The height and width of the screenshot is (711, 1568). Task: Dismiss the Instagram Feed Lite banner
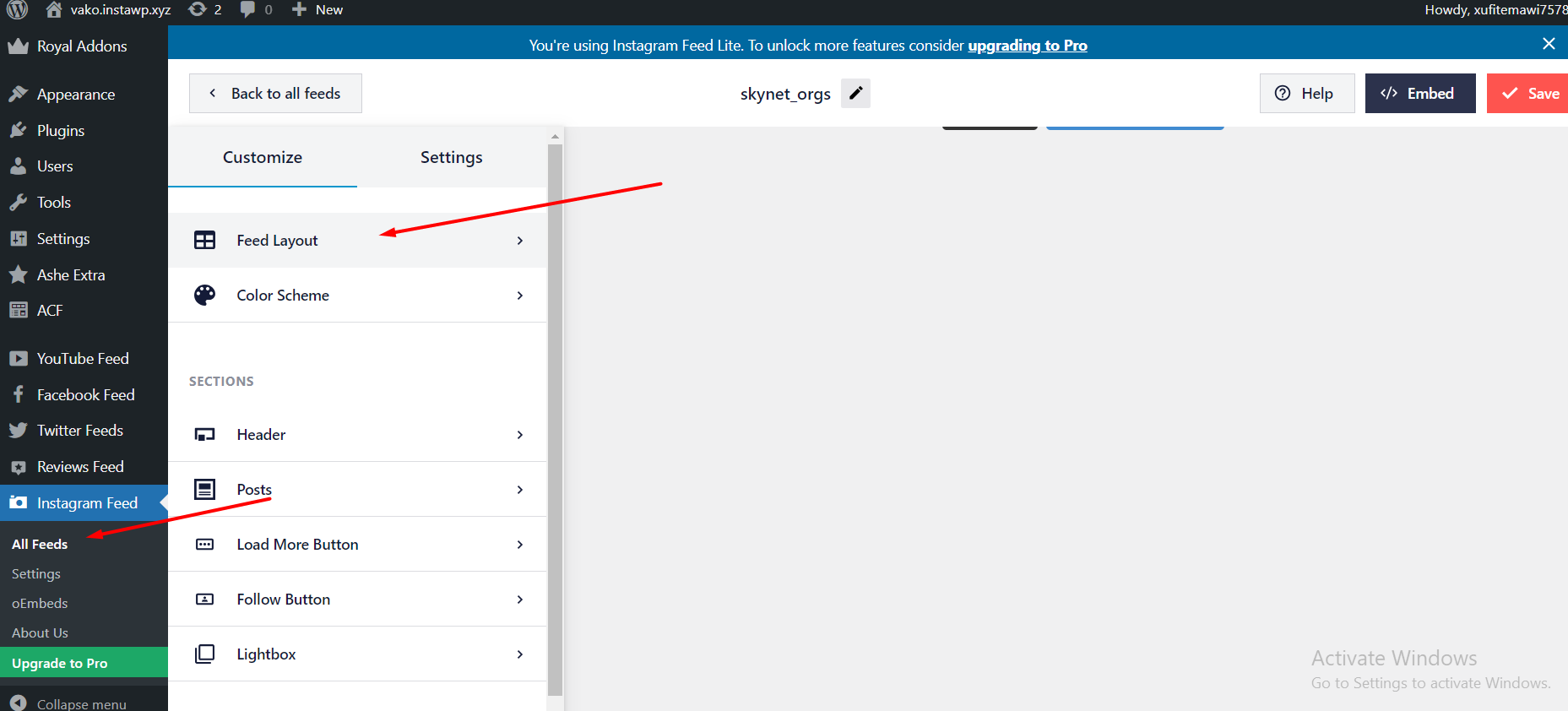coord(1549,43)
